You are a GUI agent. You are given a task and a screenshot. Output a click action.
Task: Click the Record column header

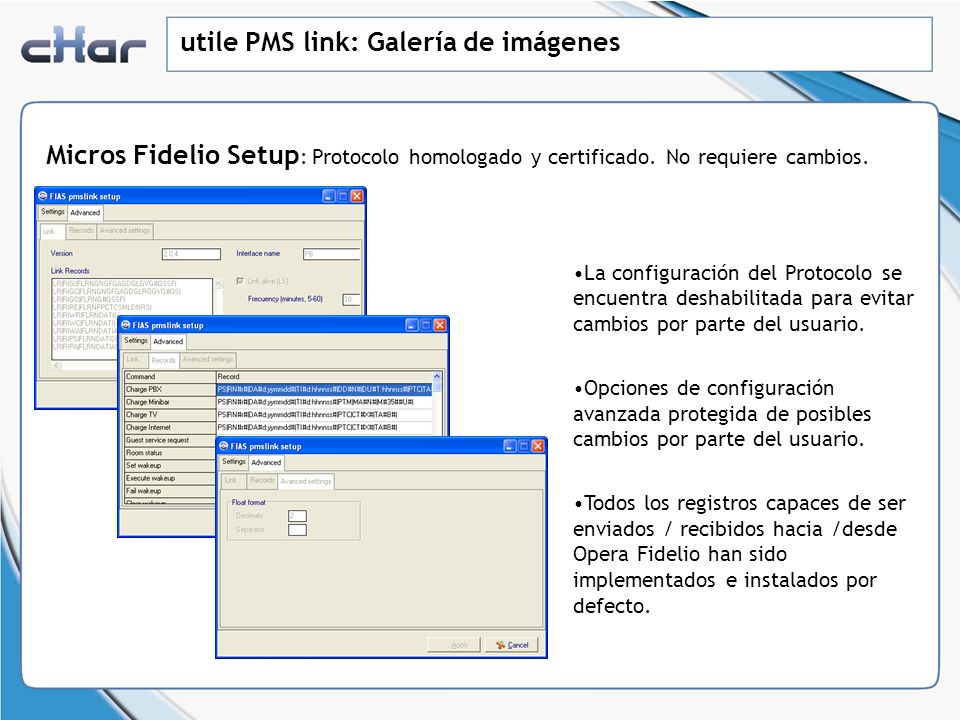[x=324, y=377]
